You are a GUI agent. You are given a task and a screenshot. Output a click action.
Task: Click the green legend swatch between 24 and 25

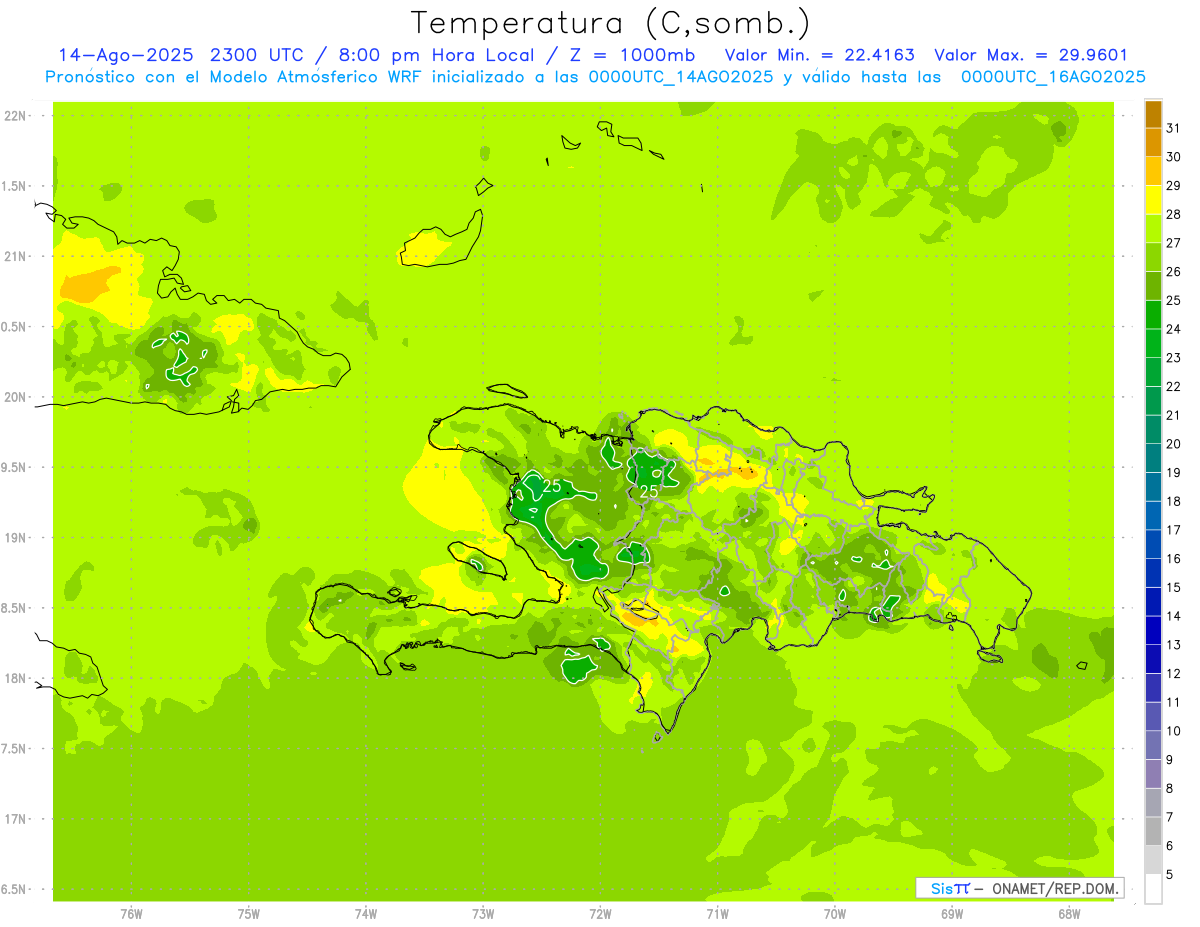1153,315
